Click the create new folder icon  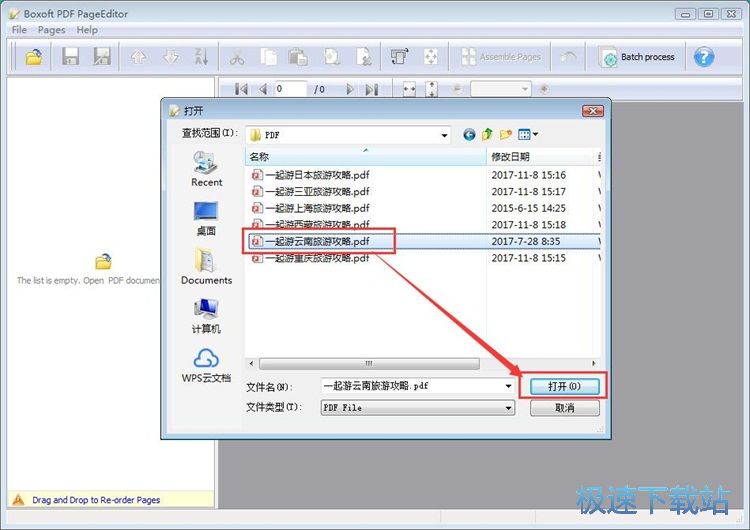tap(506, 134)
